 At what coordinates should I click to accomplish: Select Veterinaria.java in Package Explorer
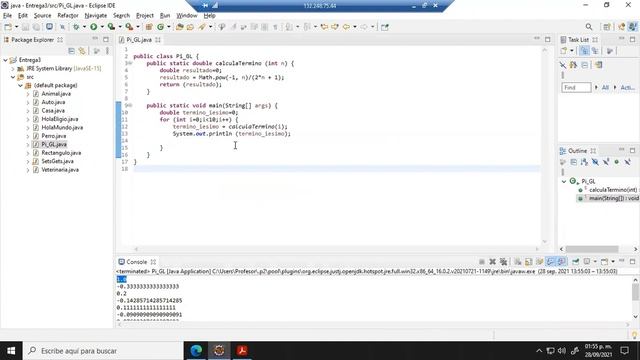[60, 169]
